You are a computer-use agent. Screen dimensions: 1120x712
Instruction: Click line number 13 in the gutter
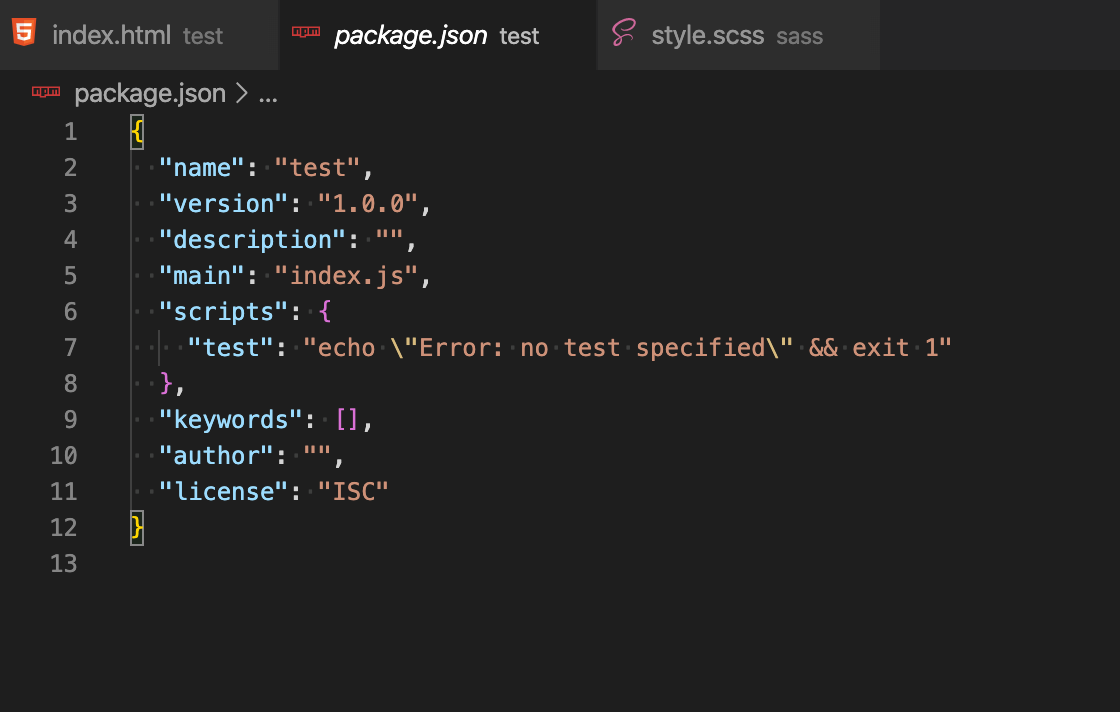click(63, 564)
